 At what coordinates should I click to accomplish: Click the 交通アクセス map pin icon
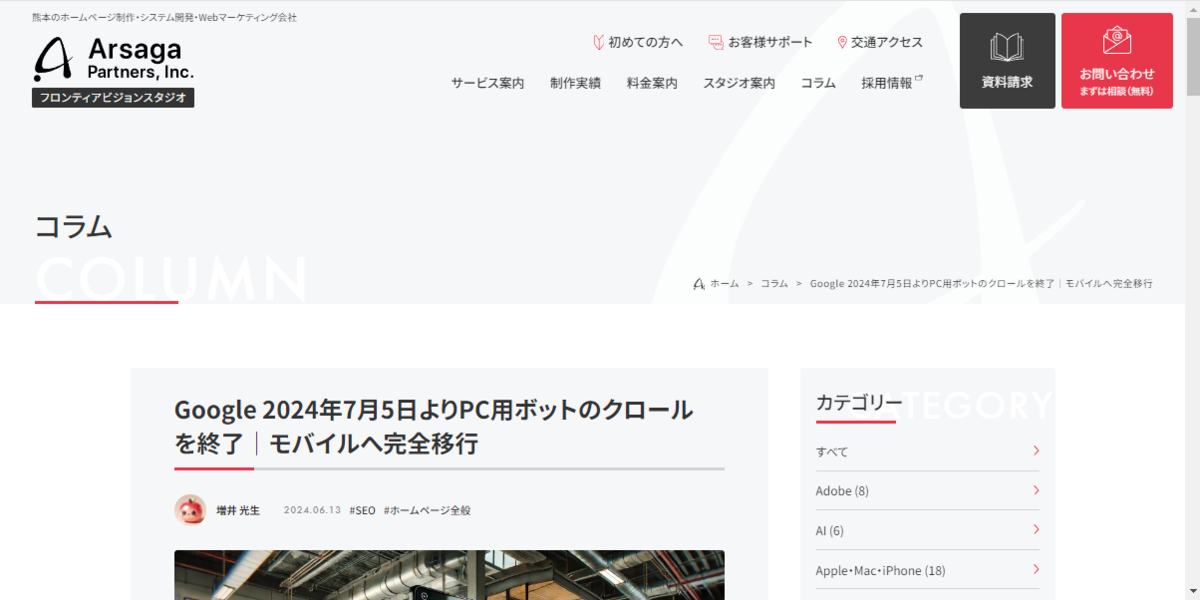(842, 42)
